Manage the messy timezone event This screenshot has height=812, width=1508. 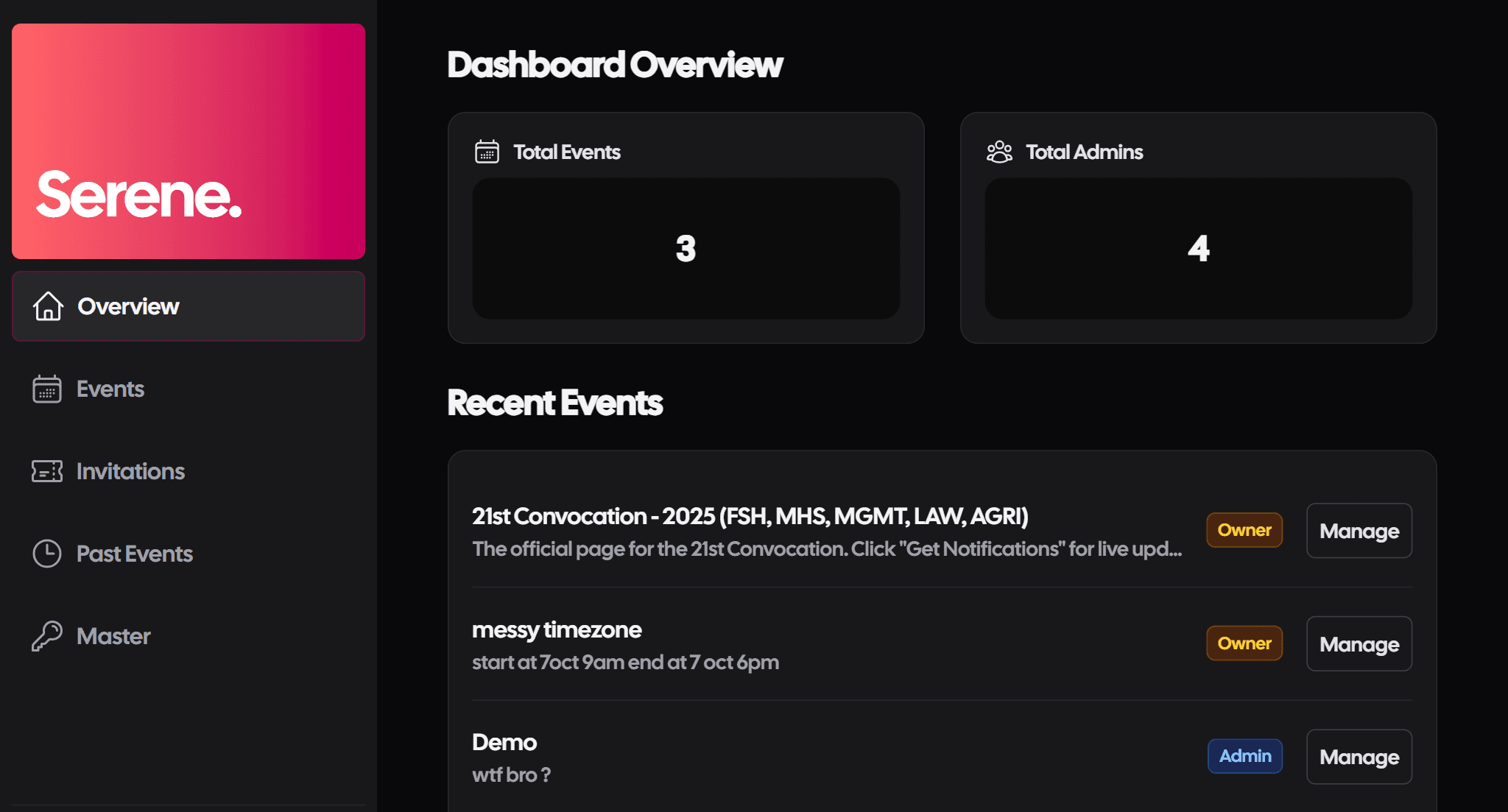click(1359, 644)
